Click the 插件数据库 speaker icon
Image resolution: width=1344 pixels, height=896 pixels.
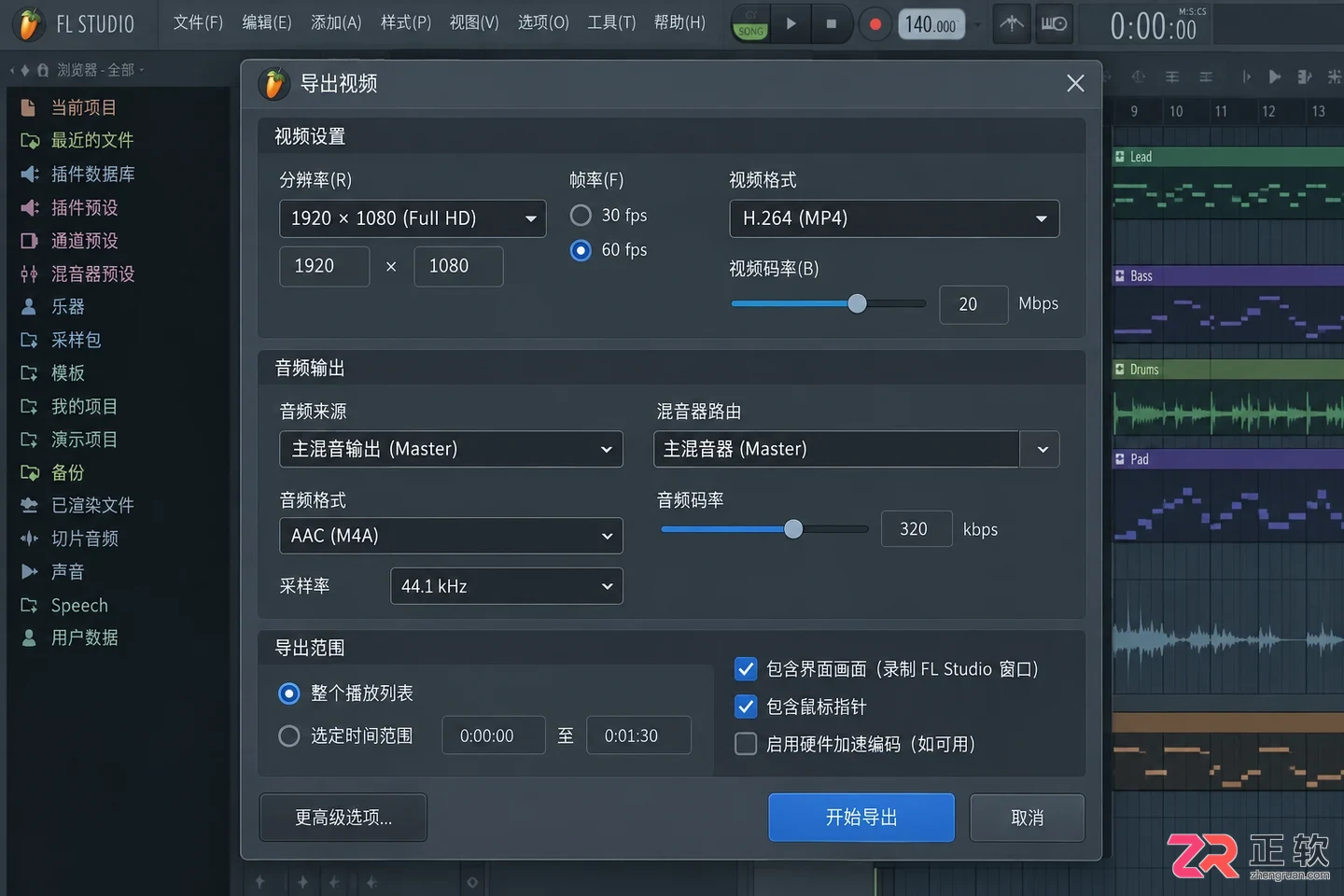30,175
